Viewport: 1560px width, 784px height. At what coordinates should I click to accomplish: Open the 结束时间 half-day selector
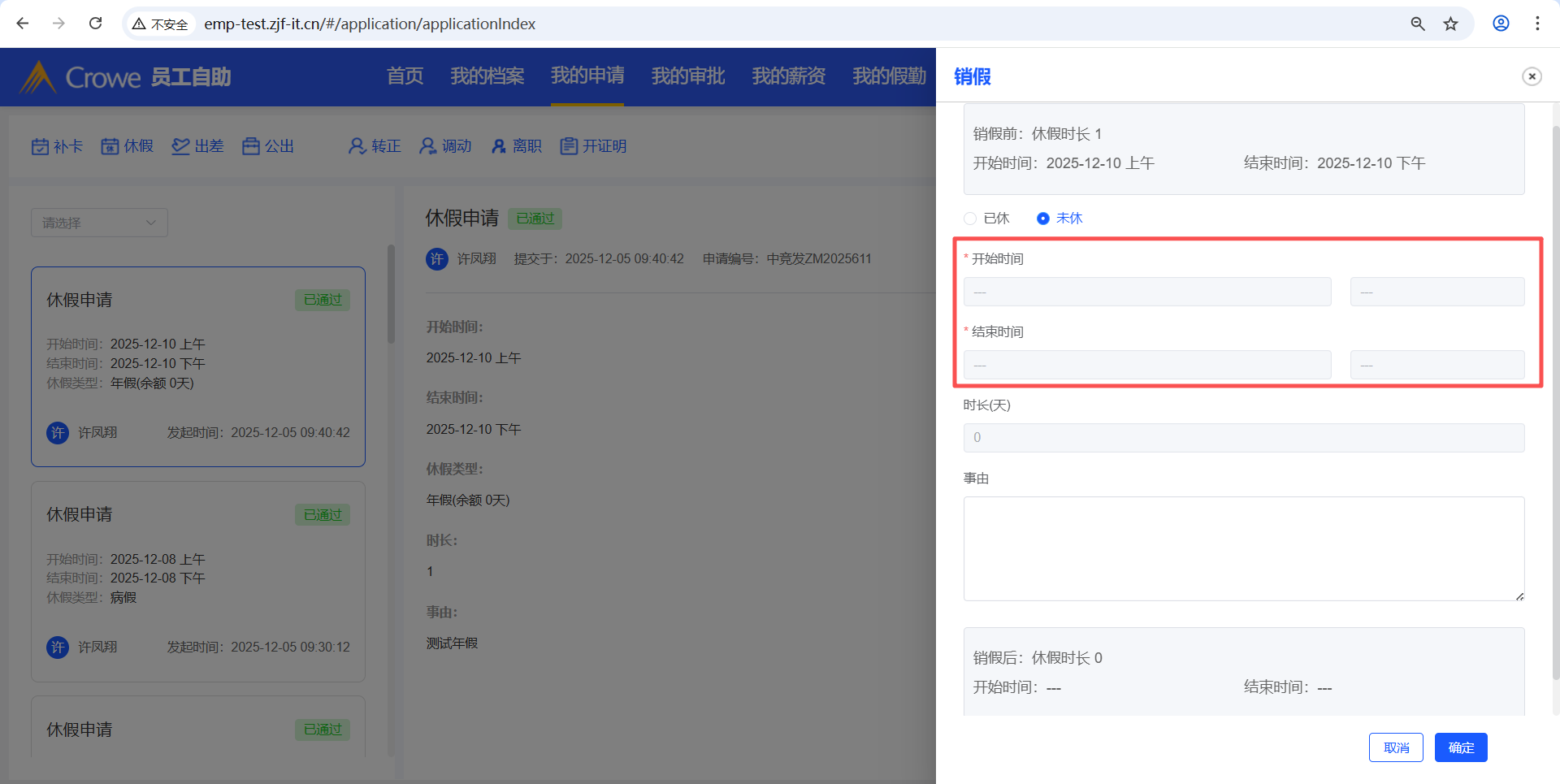[x=1437, y=365]
